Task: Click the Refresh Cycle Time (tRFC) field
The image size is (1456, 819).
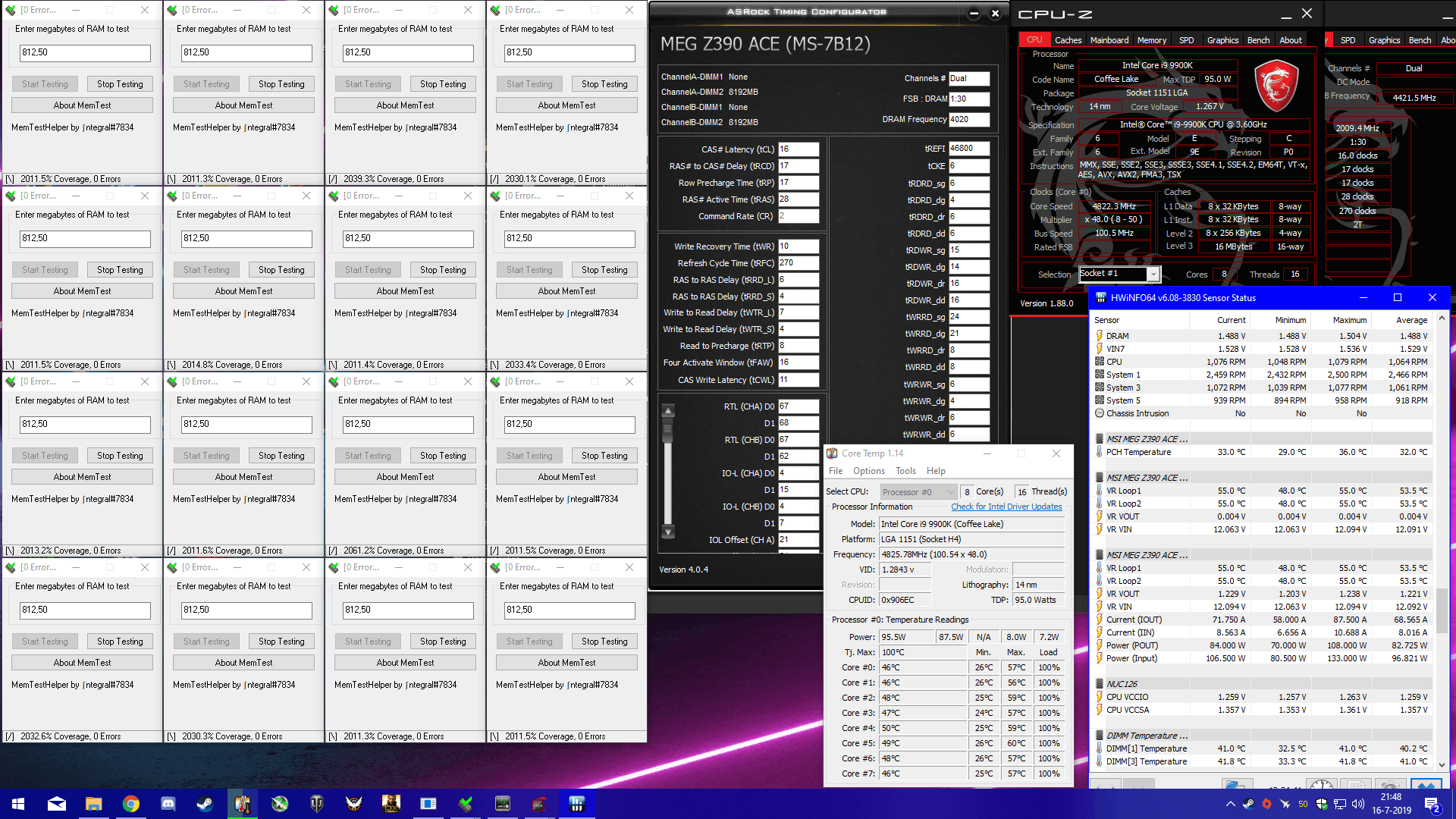Action: pos(799,263)
